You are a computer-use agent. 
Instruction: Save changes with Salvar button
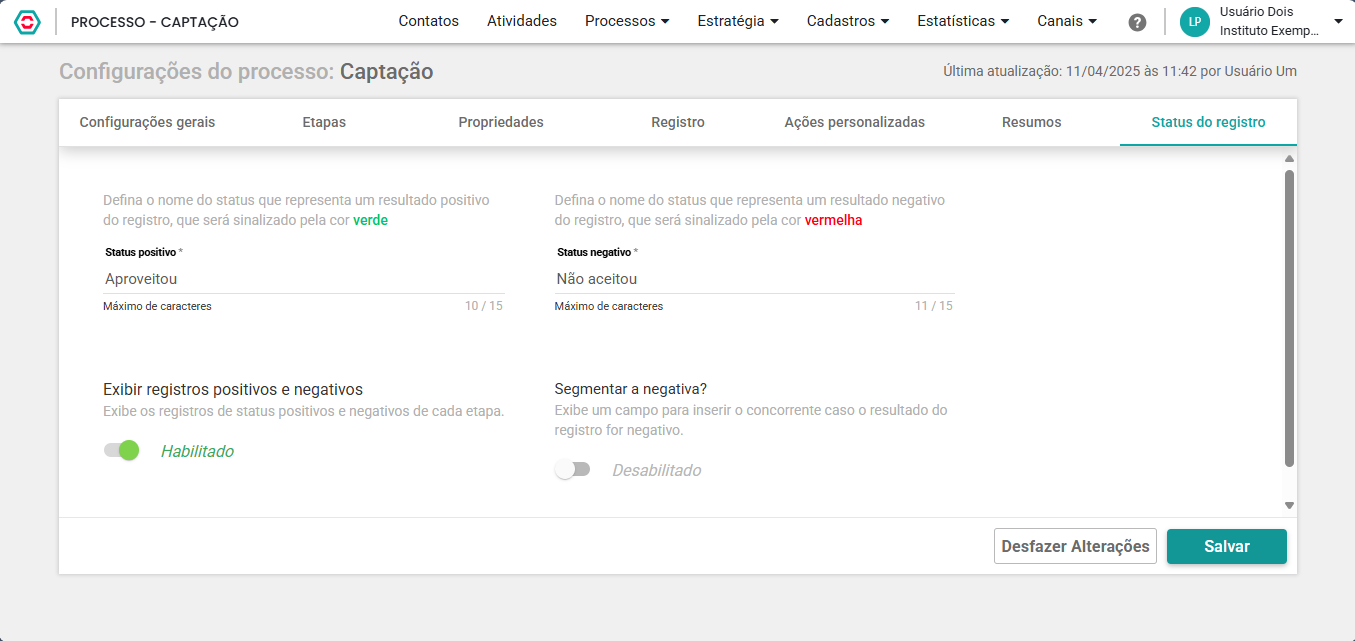coord(1227,546)
